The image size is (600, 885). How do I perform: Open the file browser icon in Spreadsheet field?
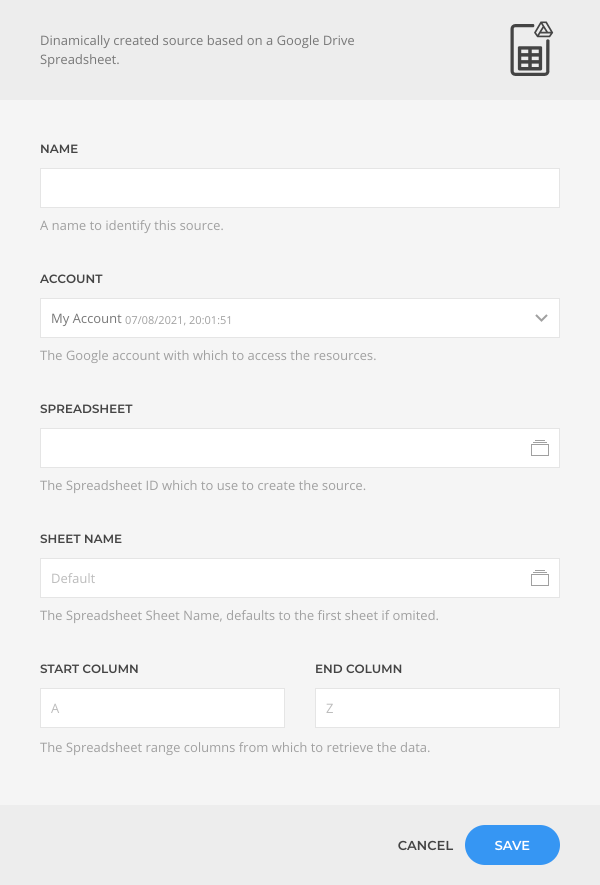click(x=540, y=448)
